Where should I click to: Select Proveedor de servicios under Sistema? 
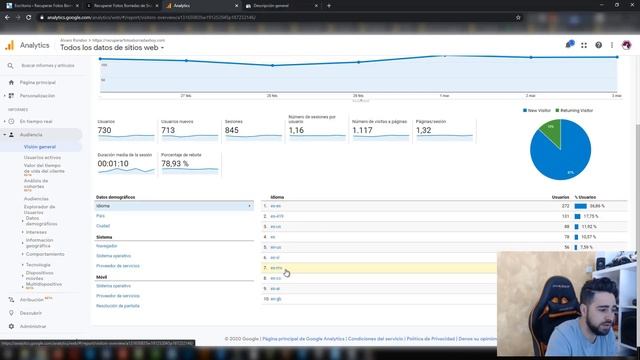tap(118, 266)
